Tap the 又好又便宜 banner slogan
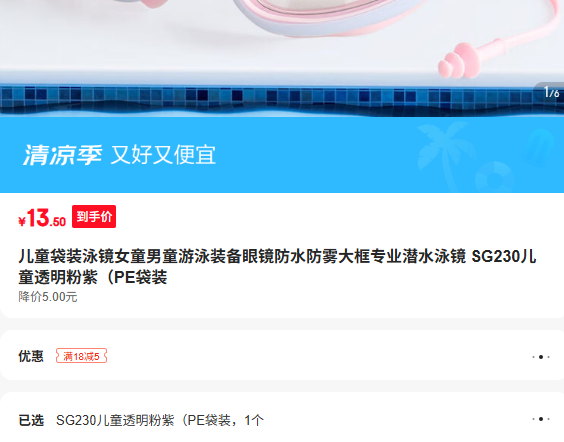 pyautogui.click(x=163, y=155)
